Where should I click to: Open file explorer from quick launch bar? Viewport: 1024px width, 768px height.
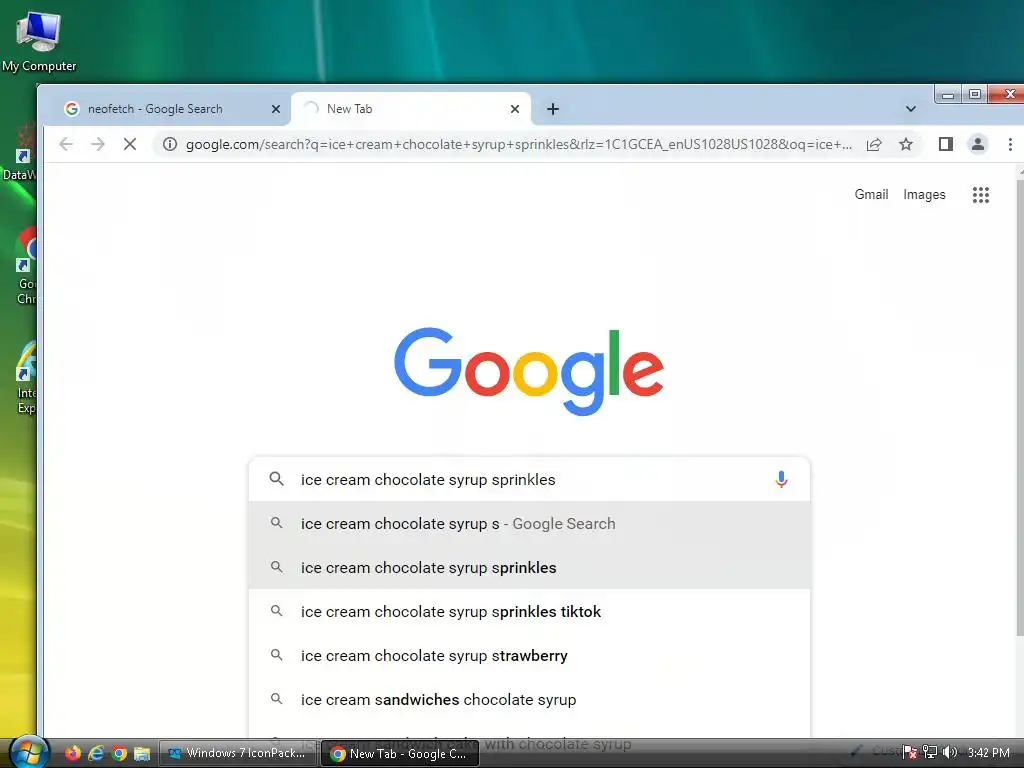click(x=142, y=753)
